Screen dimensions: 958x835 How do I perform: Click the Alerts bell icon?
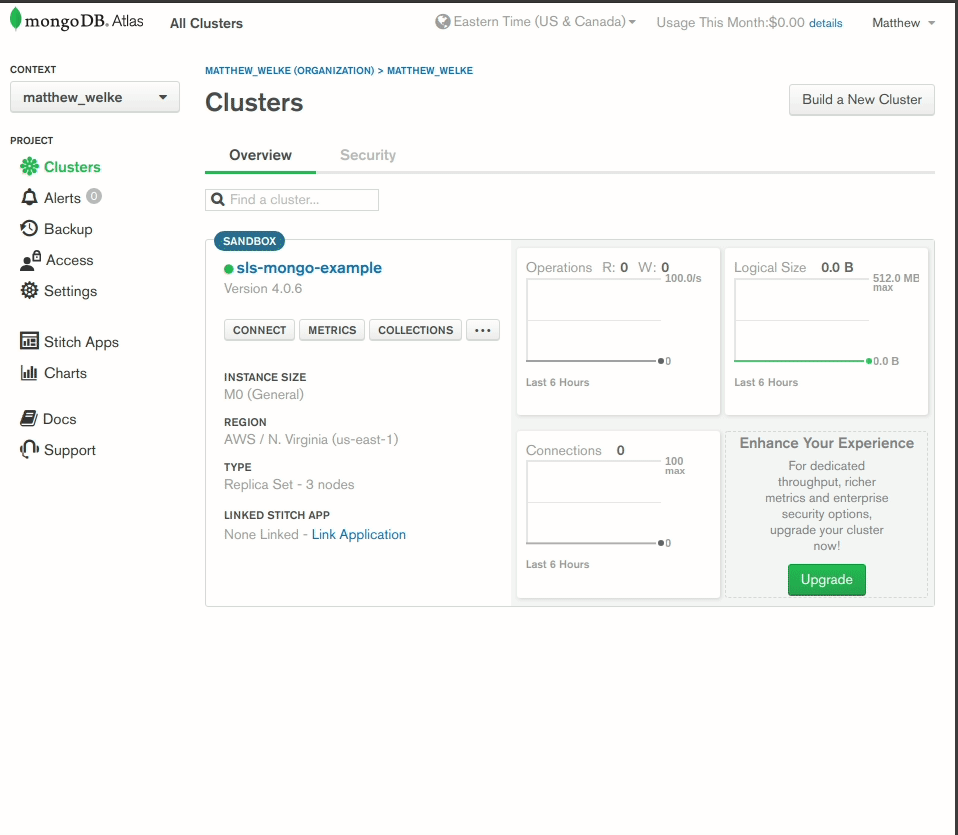(29, 197)
